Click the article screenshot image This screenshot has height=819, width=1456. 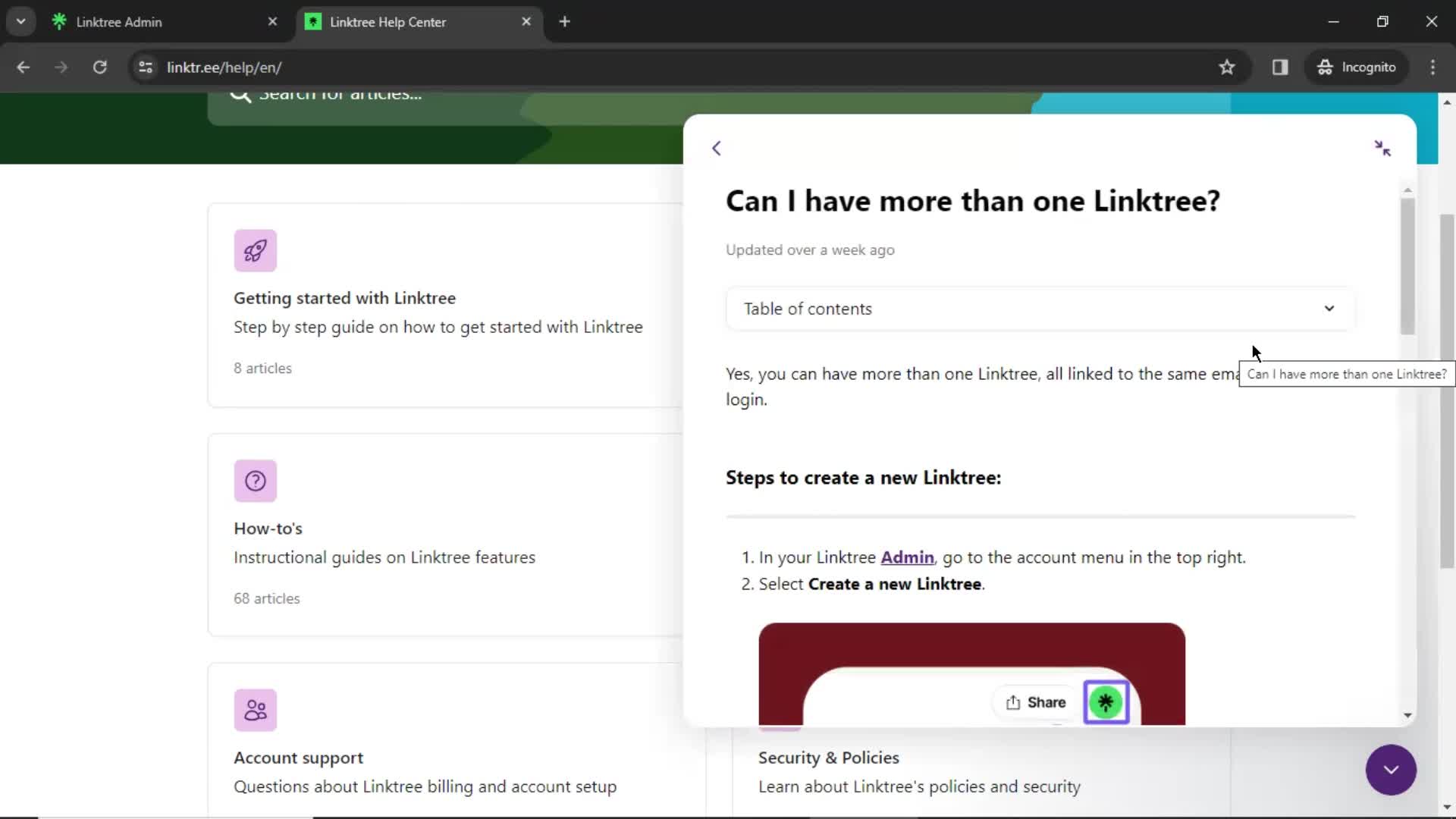(971, 674)
